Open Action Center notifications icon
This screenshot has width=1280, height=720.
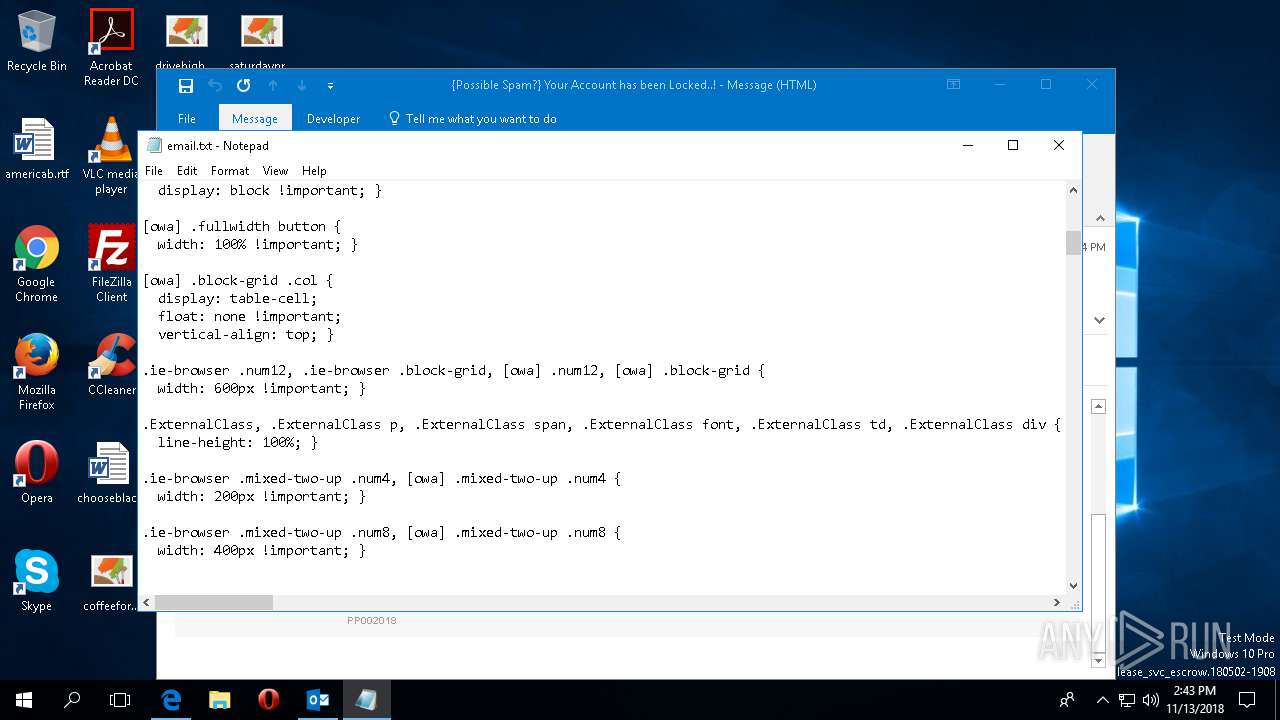pyautogui.click(x=1247, y=700)
